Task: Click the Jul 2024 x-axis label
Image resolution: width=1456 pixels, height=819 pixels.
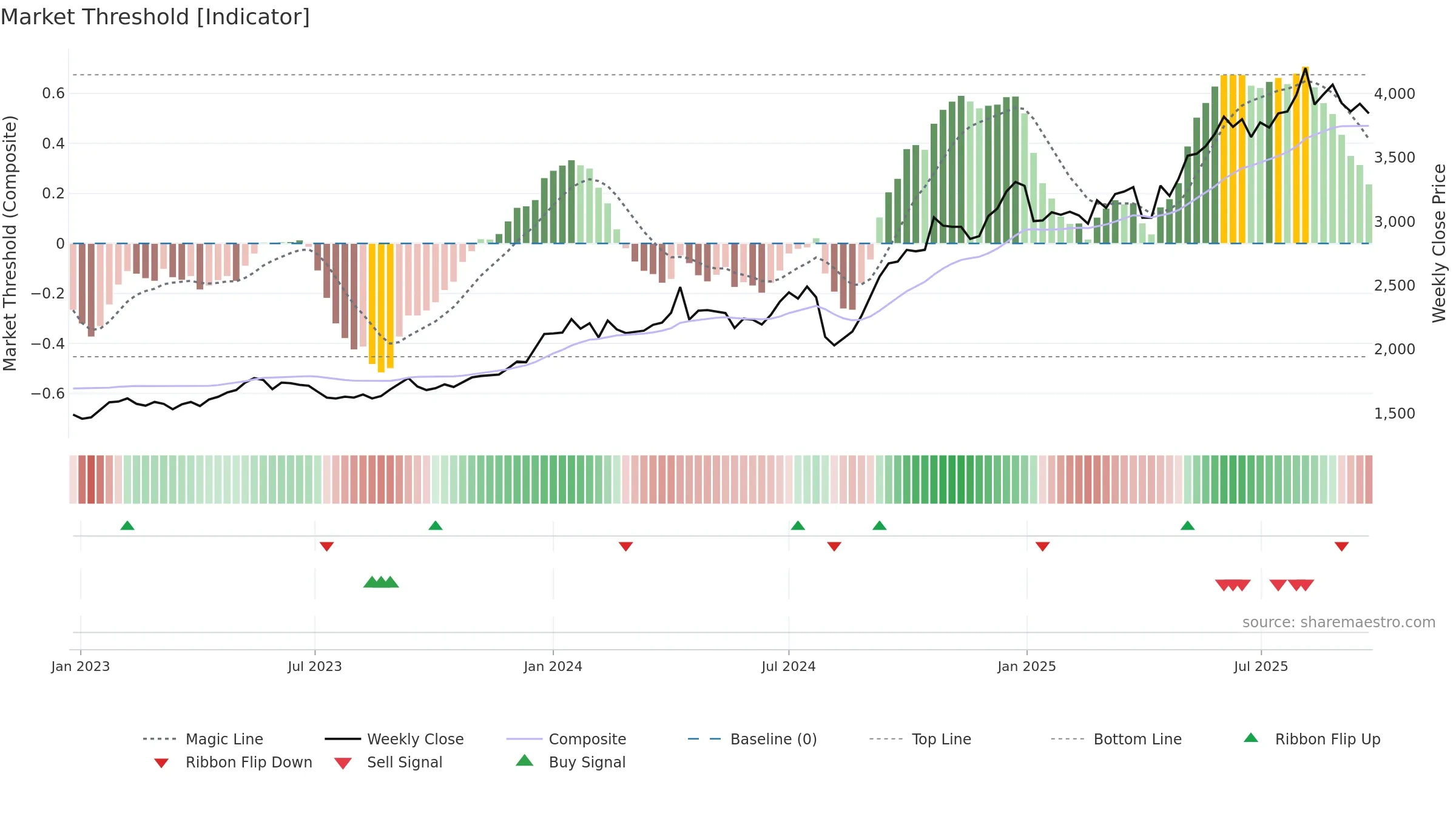Action: coord(789,667)
